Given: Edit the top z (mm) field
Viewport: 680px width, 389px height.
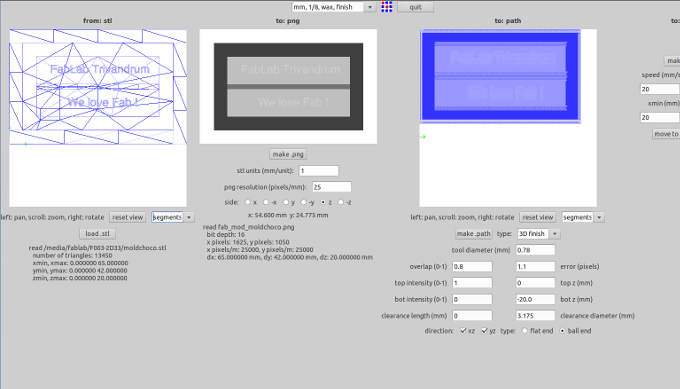Looking at the screenshot, I should click(536, 283).
